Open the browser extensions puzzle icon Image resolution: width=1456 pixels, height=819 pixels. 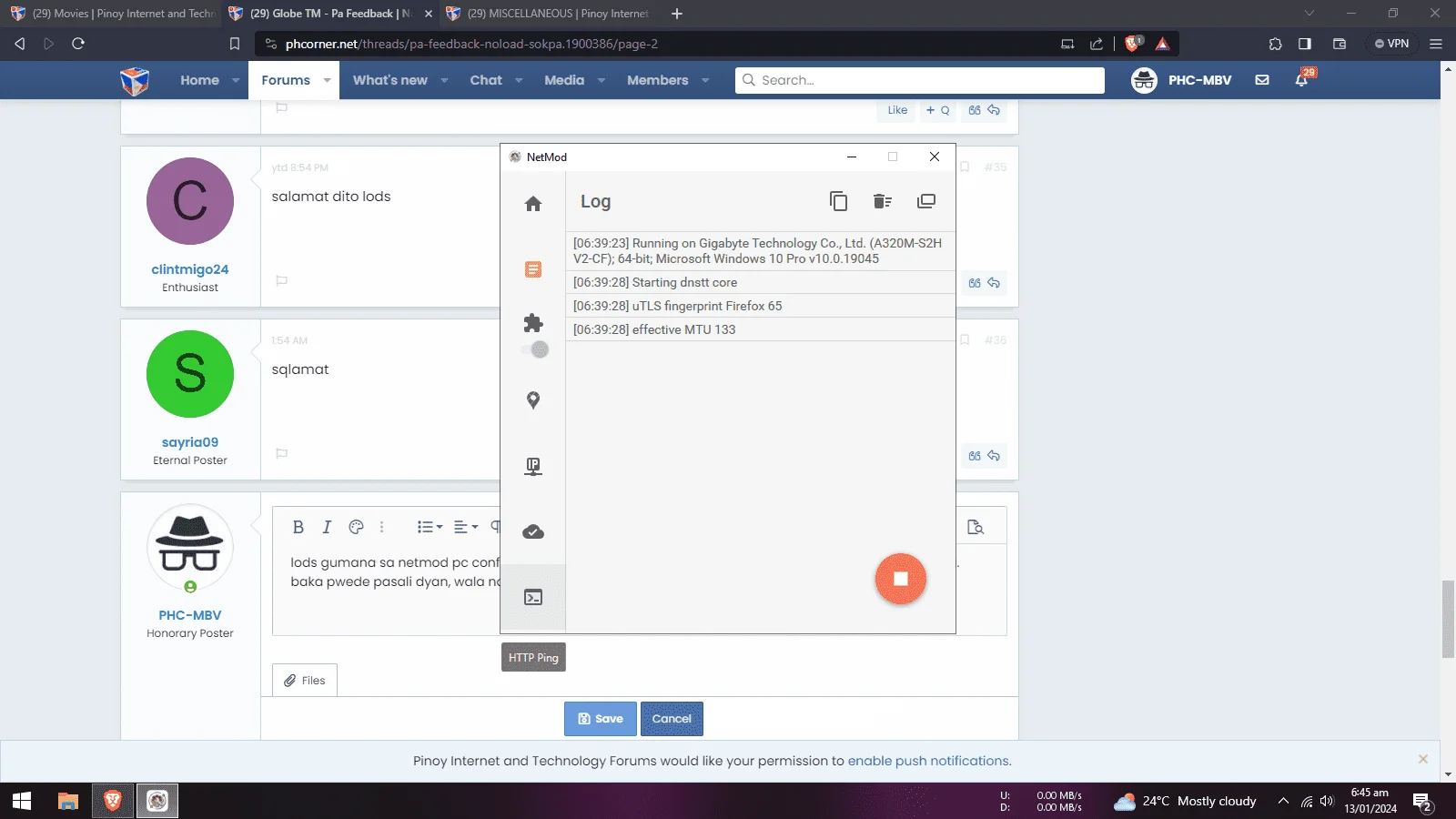[1275, 44]
